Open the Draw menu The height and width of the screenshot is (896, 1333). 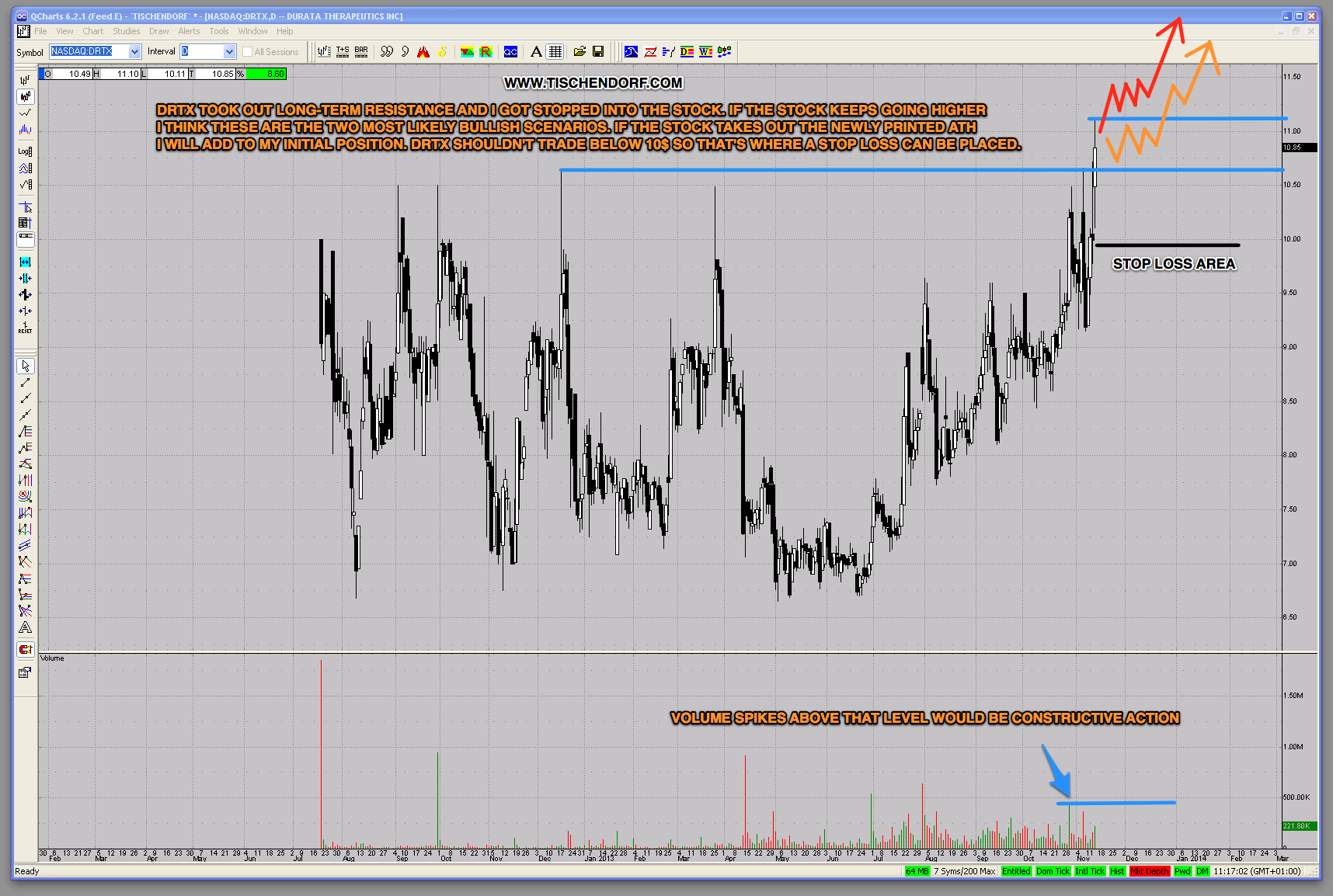click(x=158, y=31)
